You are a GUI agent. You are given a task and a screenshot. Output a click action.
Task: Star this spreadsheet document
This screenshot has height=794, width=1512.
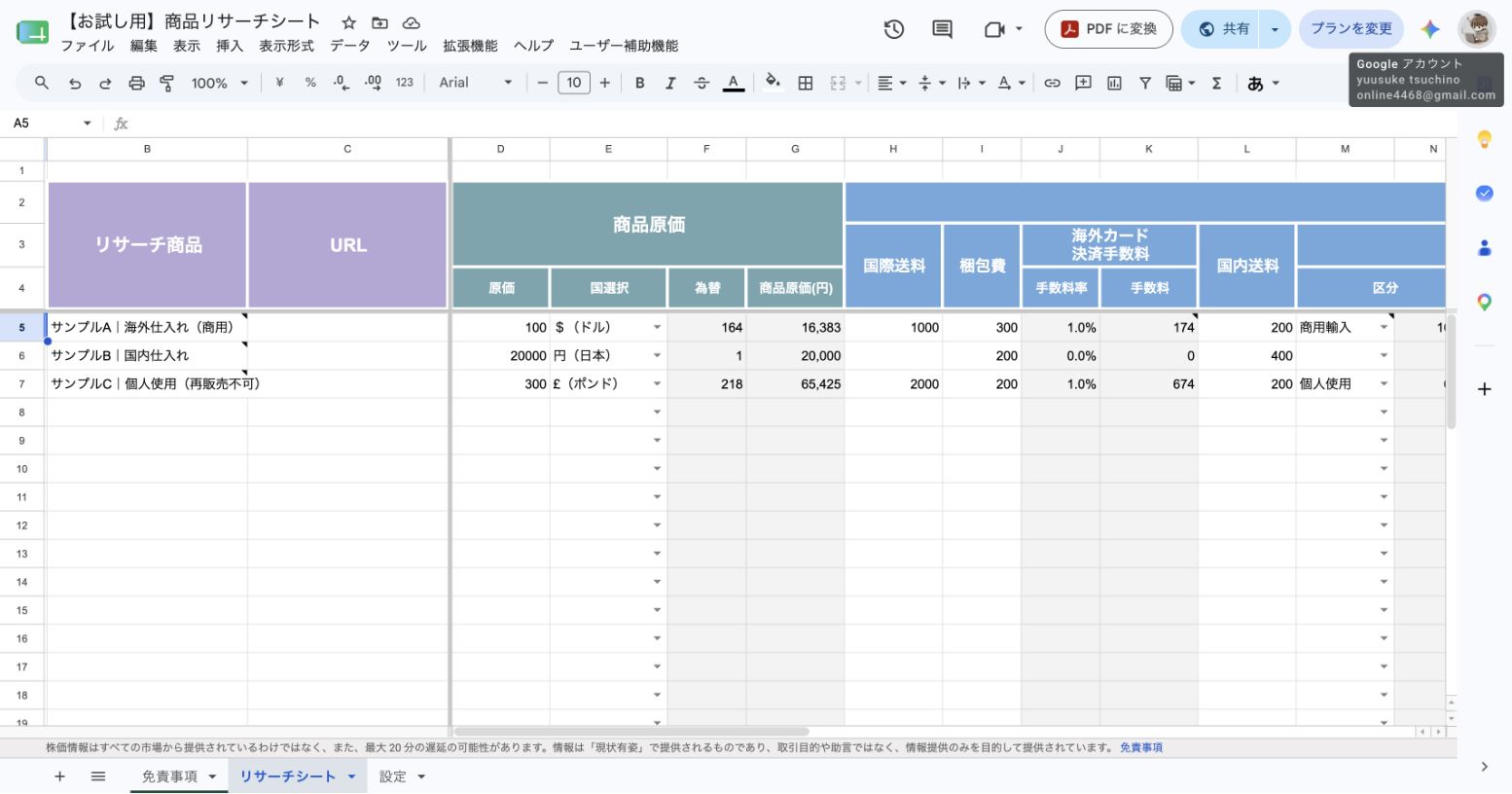[x=348, y=22]
